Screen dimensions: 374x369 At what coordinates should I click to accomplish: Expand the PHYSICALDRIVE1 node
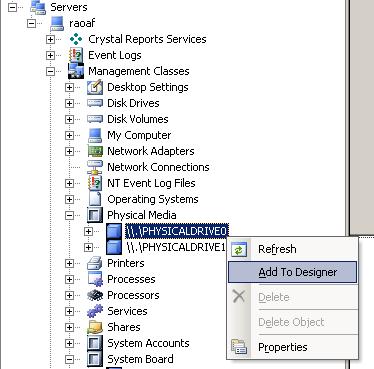click(88, 247)
